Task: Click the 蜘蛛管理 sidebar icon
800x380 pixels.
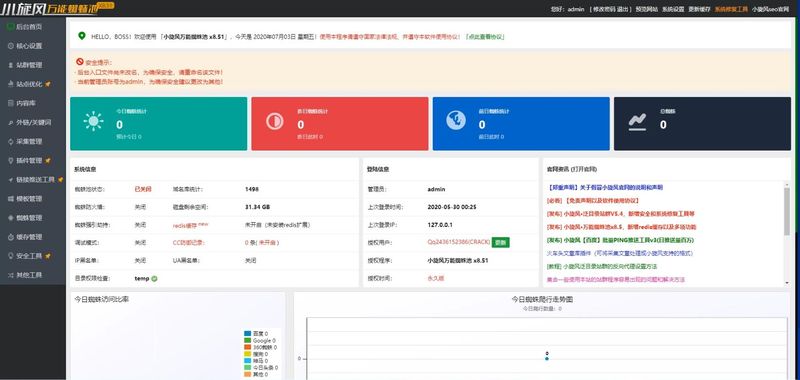Action: 11,218
